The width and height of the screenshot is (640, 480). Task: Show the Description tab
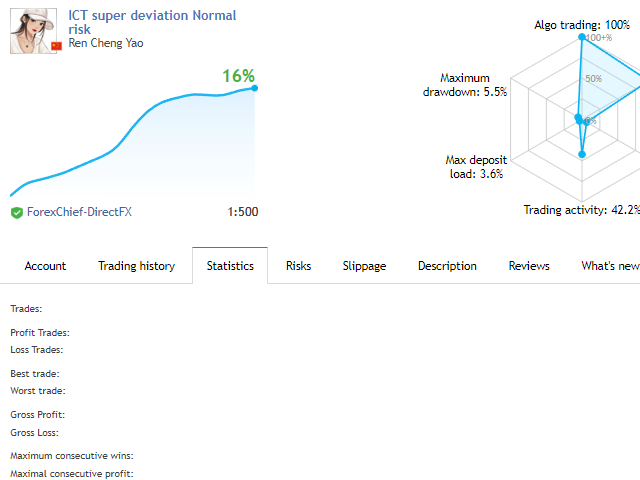(x=447, y=266)
